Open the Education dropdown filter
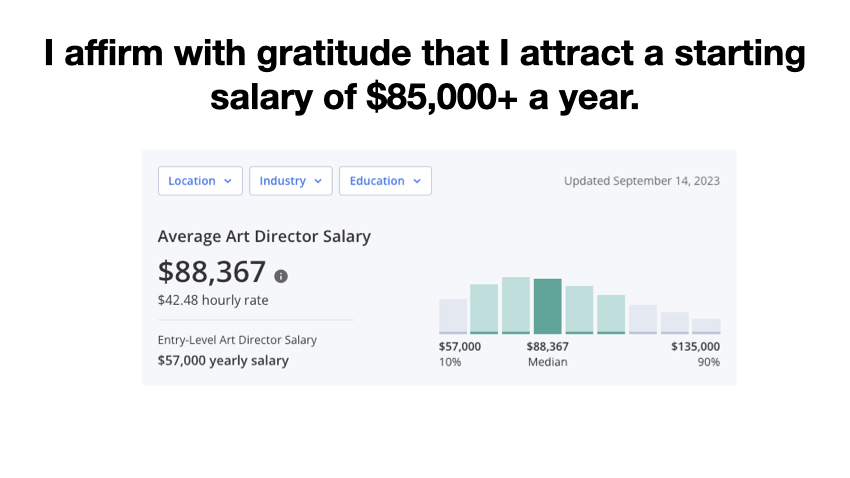The image size is (850, 478). point(385,181)
